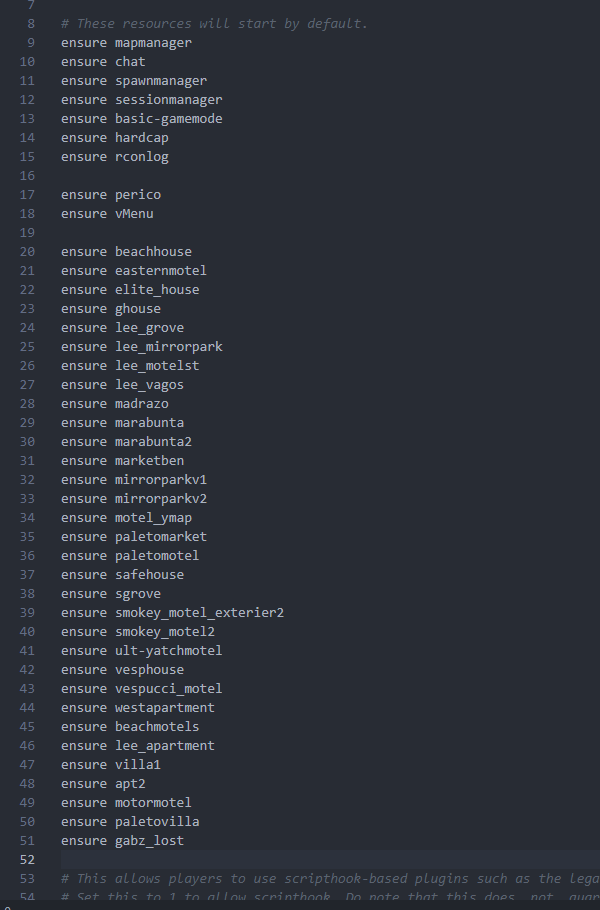Click on ult-yatchmotel entry
Image resolution: width=600 pixels, height=910 pixels.
click(x=168, y=651)
